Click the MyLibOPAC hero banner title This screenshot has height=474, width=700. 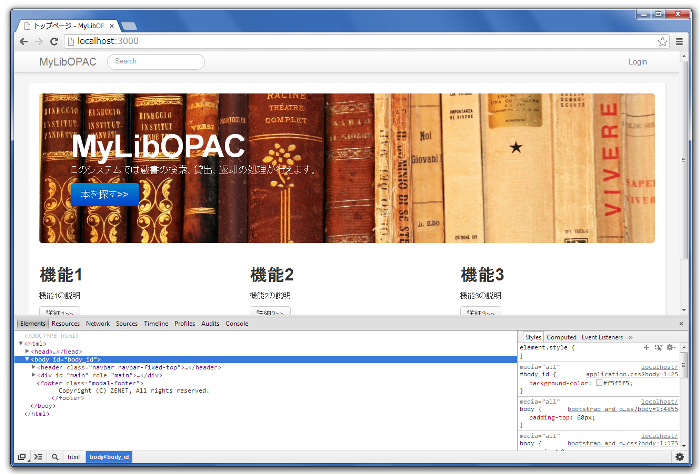[158, 146]
